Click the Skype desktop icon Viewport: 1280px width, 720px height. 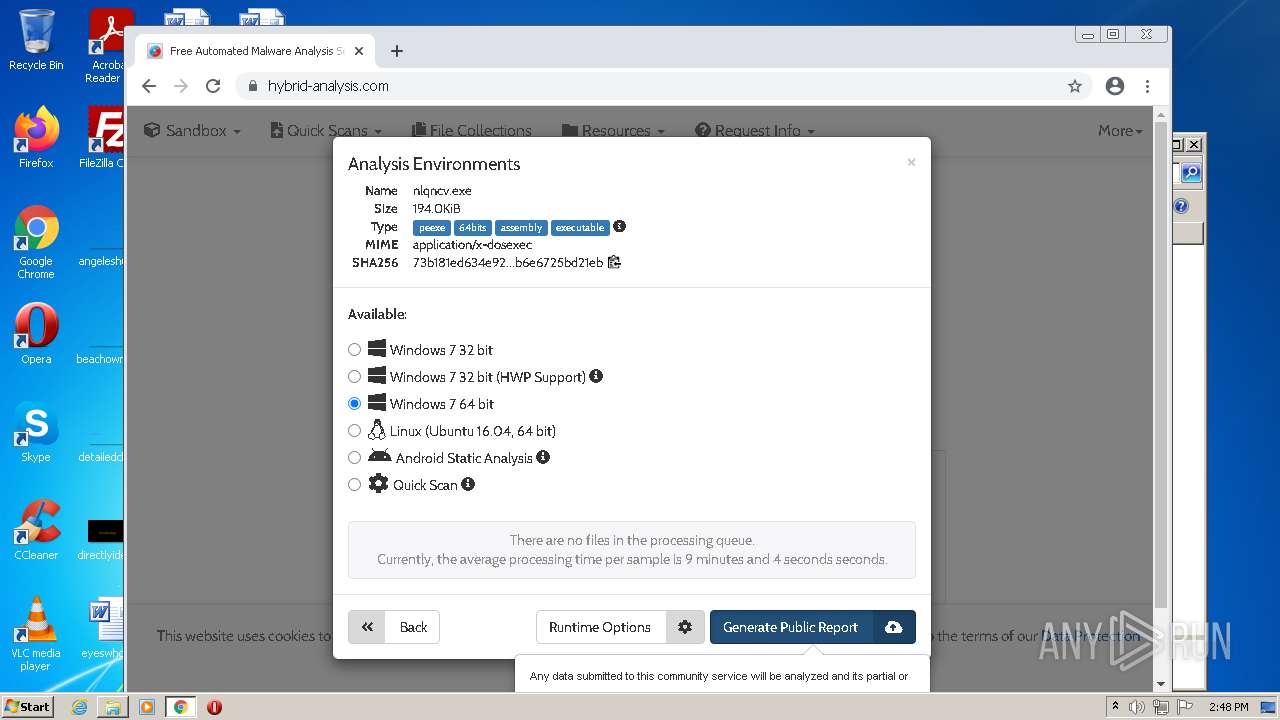[x=36, y=432]
